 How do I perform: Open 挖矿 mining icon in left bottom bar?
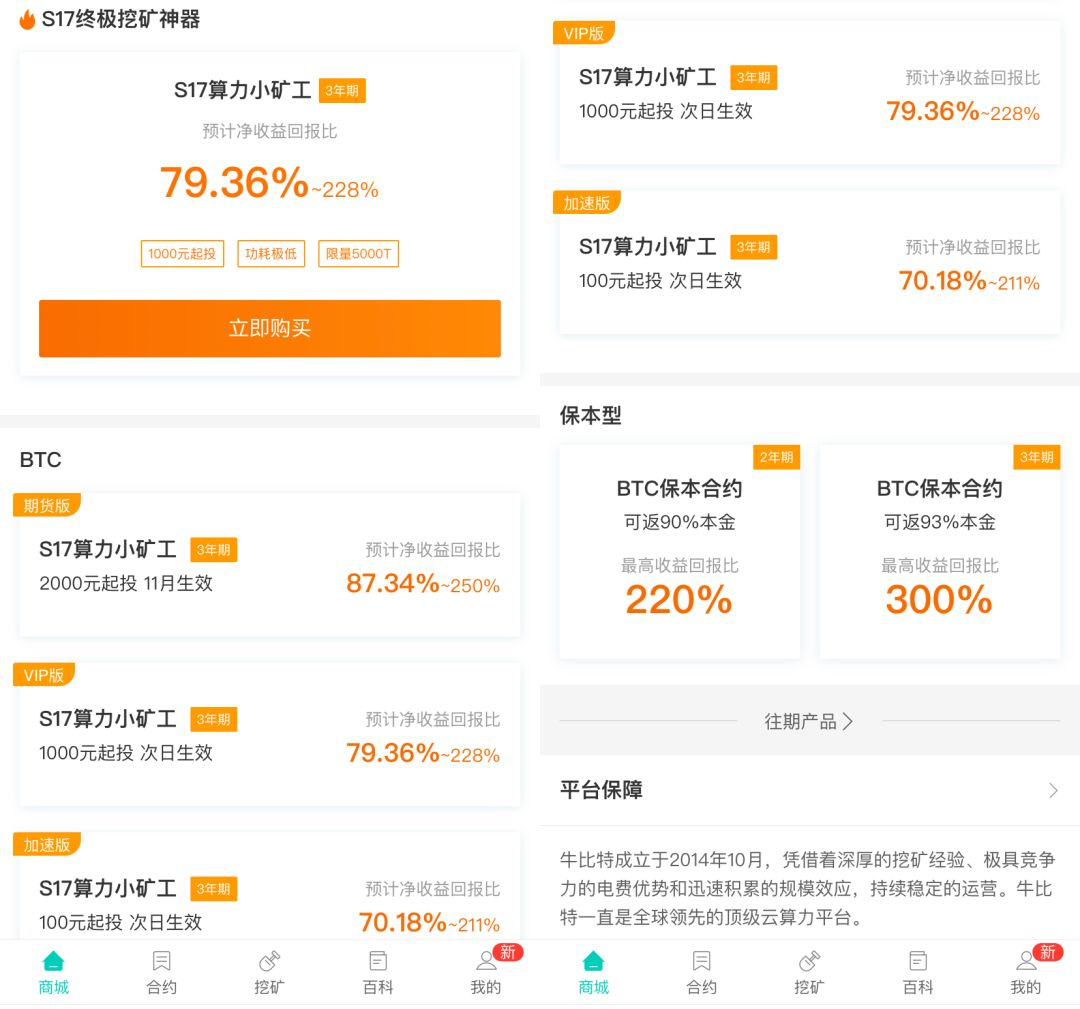[269, 961]
